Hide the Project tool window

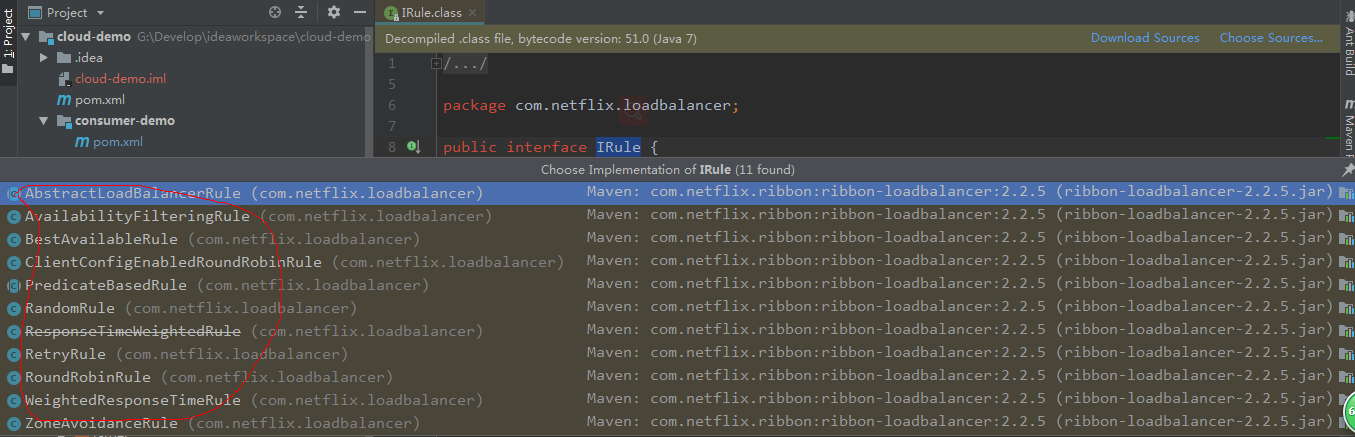click(360, 13)
